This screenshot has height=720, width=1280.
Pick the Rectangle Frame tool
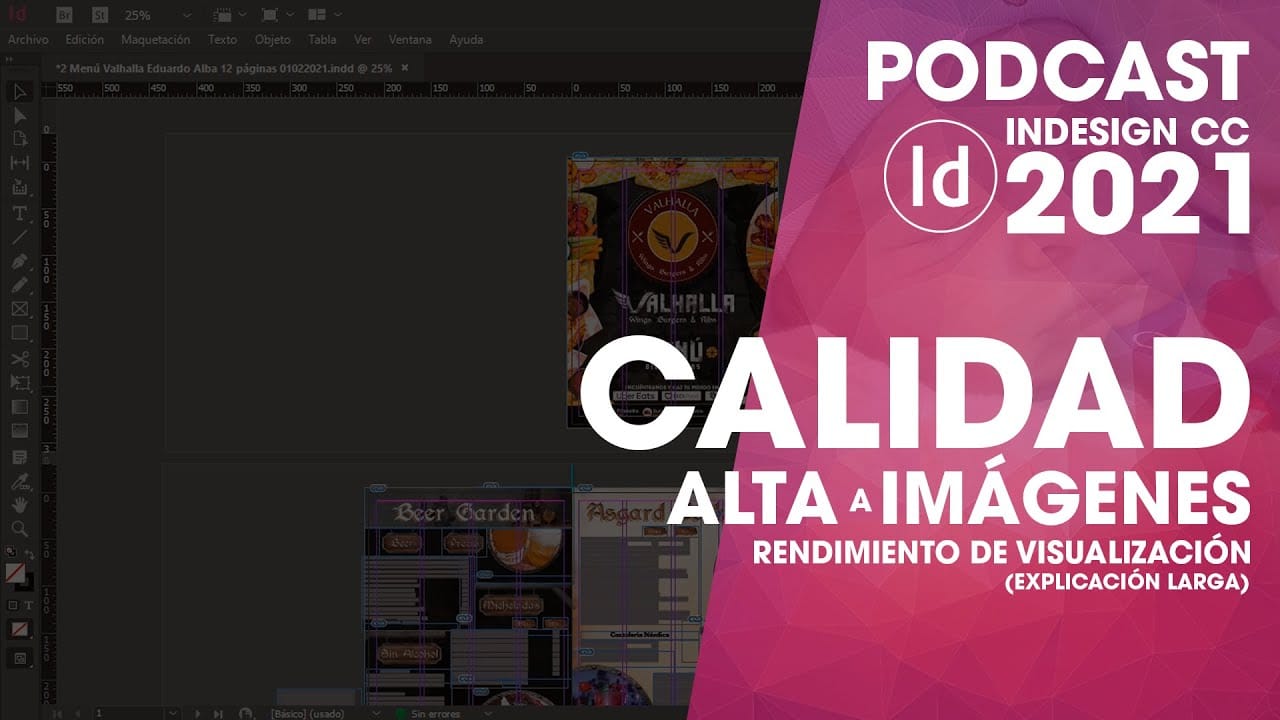pyautogui.click(x=19, y=309)
